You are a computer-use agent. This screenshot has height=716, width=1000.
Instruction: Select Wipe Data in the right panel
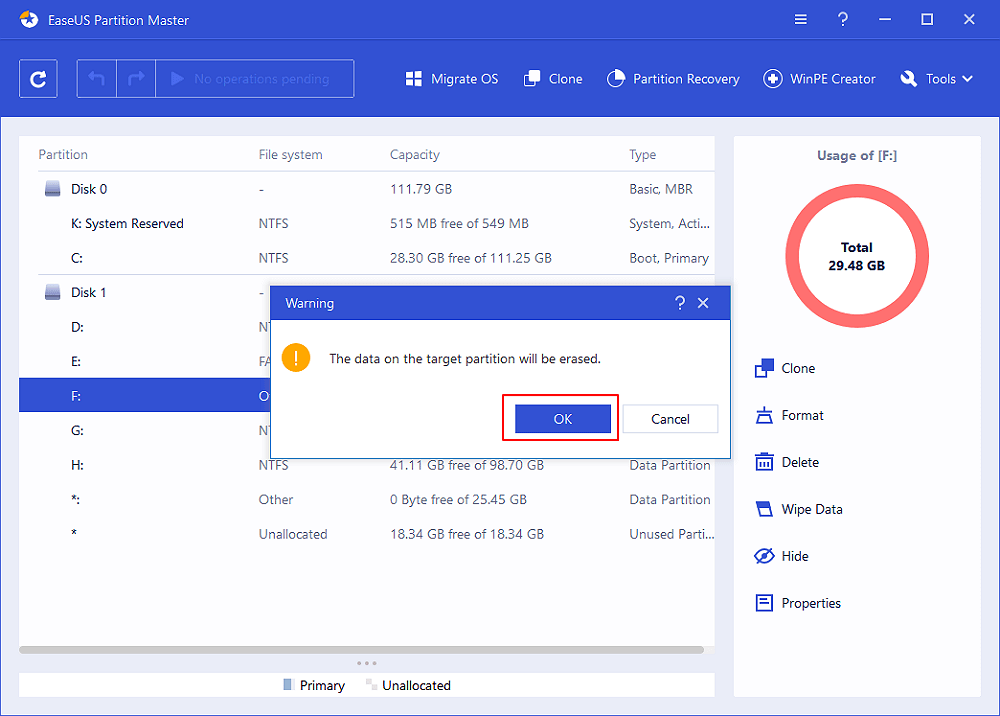coord(798,509)
